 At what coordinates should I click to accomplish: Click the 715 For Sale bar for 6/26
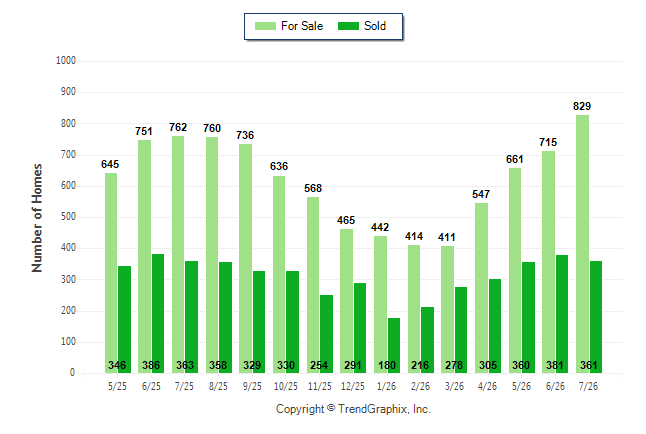[548, 262]
